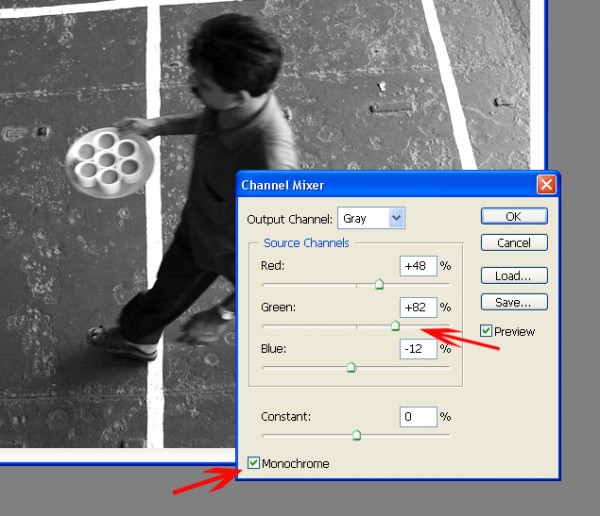Click the Channel Mixer title bar
This screenshot has width=600, height=516.
click(380, 185)
